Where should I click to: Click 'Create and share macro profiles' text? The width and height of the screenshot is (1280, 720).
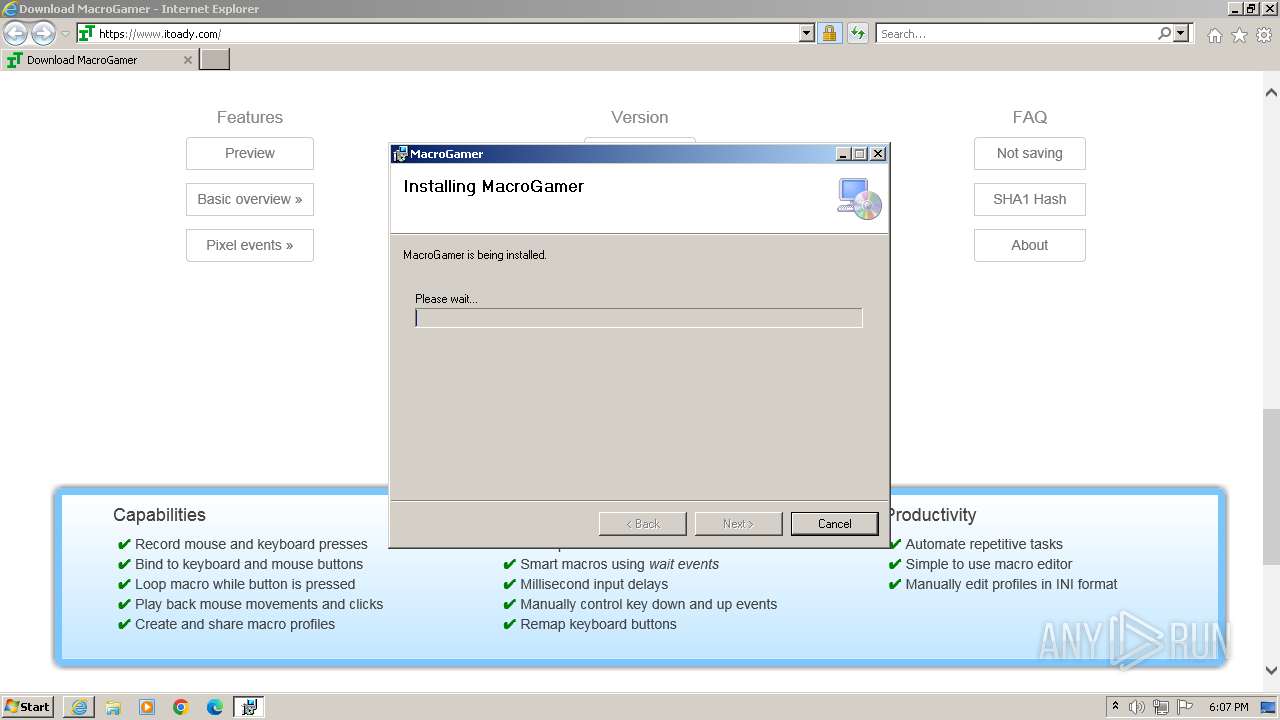(x=235, y=624)
